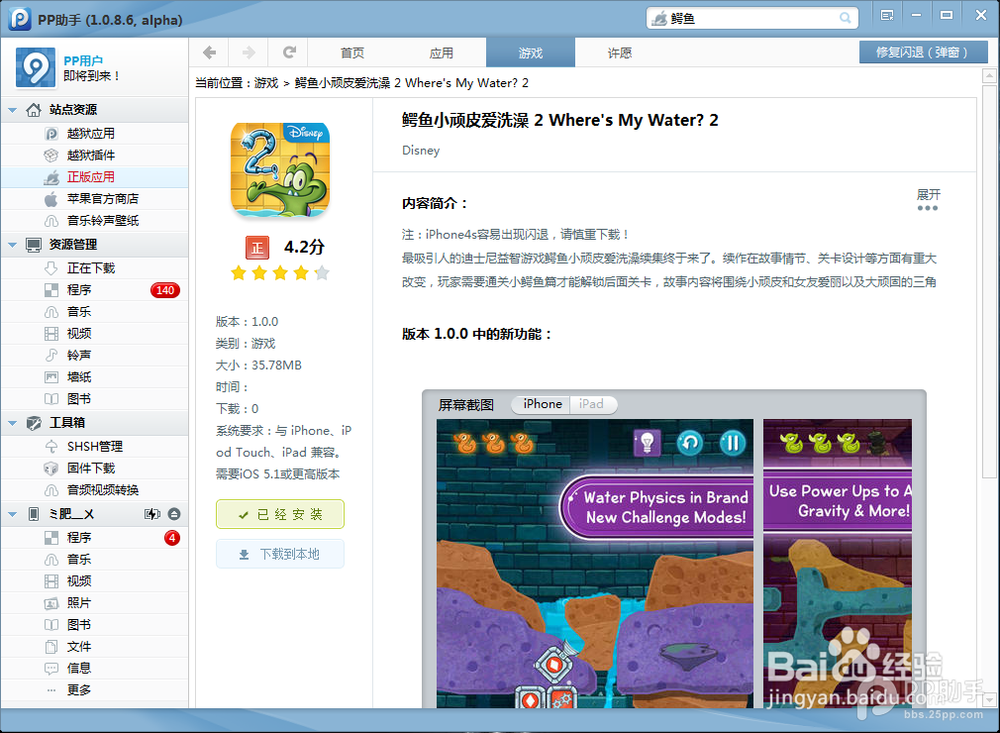The height and width of the screenshot is (733, 1000).
Task: Collapse the 工具箱 section
Action: click(12, 424)
